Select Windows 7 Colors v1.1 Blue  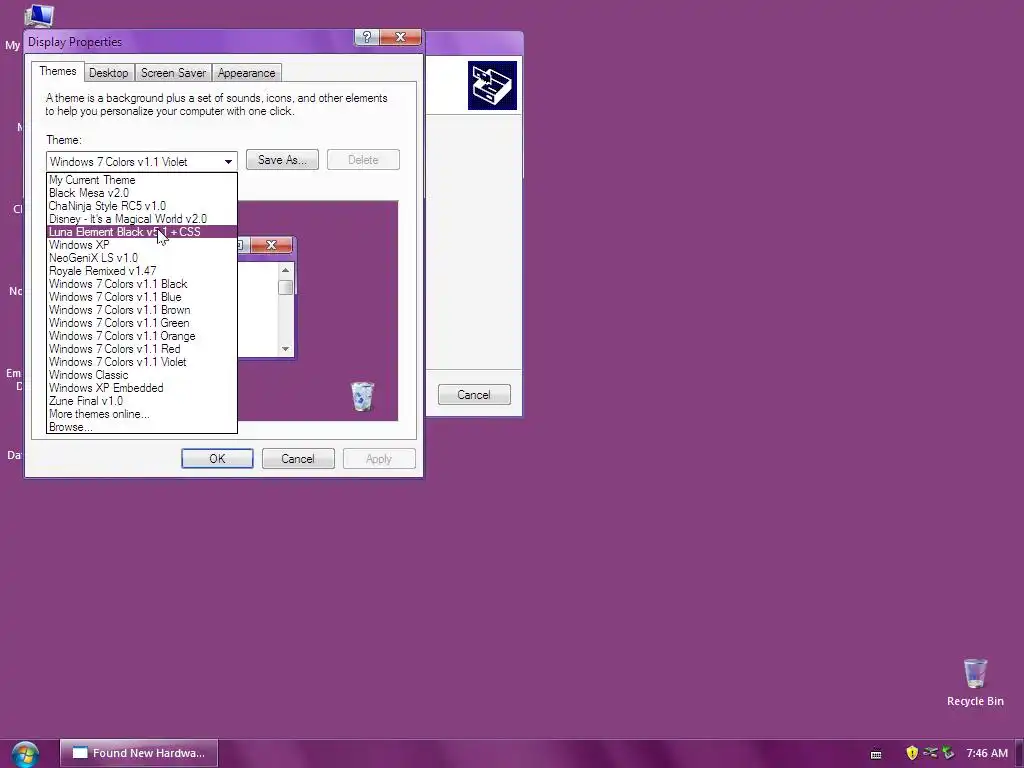[142, 297]
